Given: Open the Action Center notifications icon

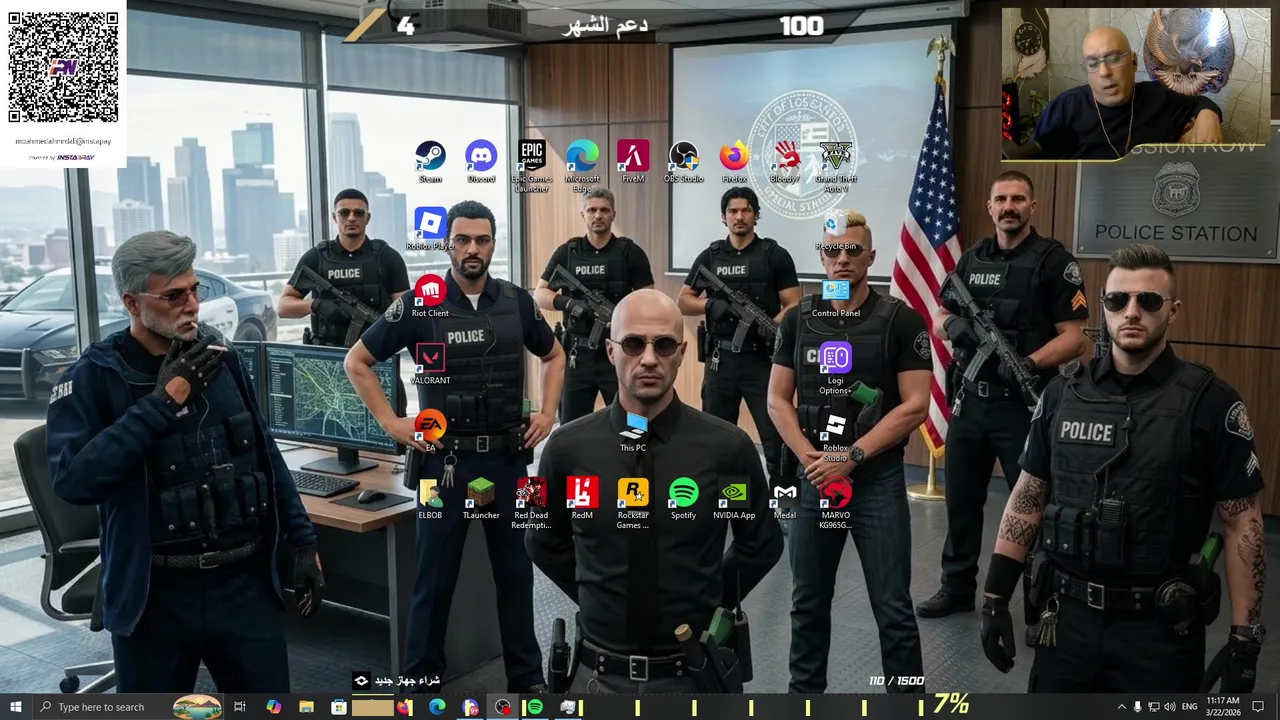Looking at the screenshot, I should coord(1258,707).
